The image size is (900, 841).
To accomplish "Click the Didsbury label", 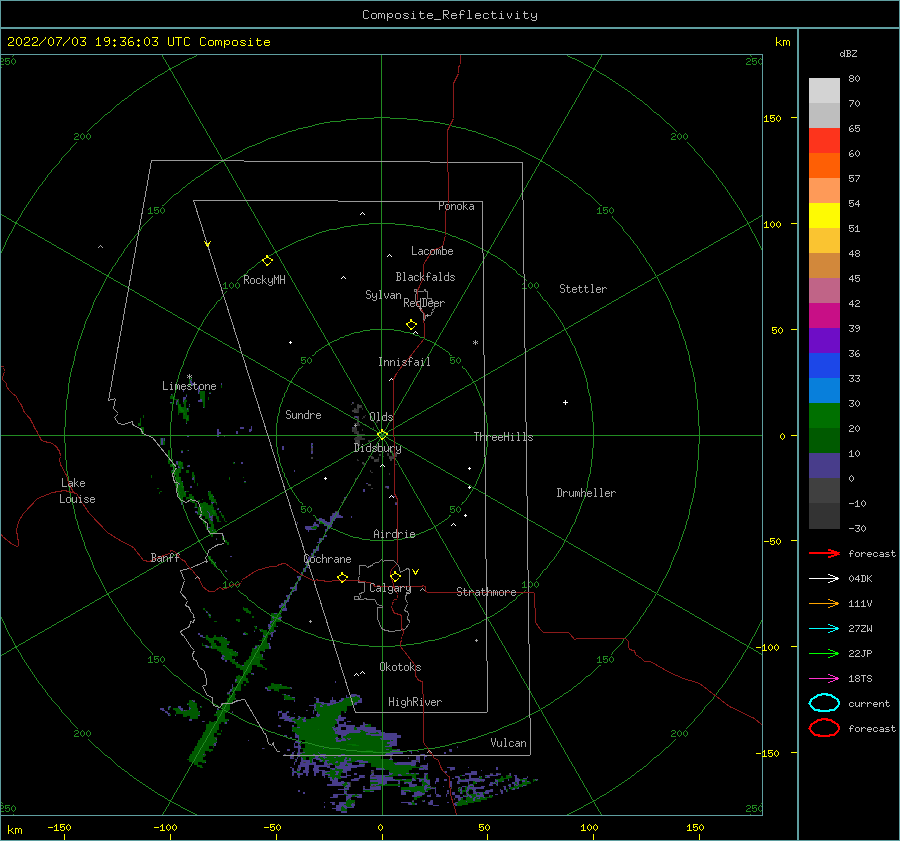I will 378,448.
